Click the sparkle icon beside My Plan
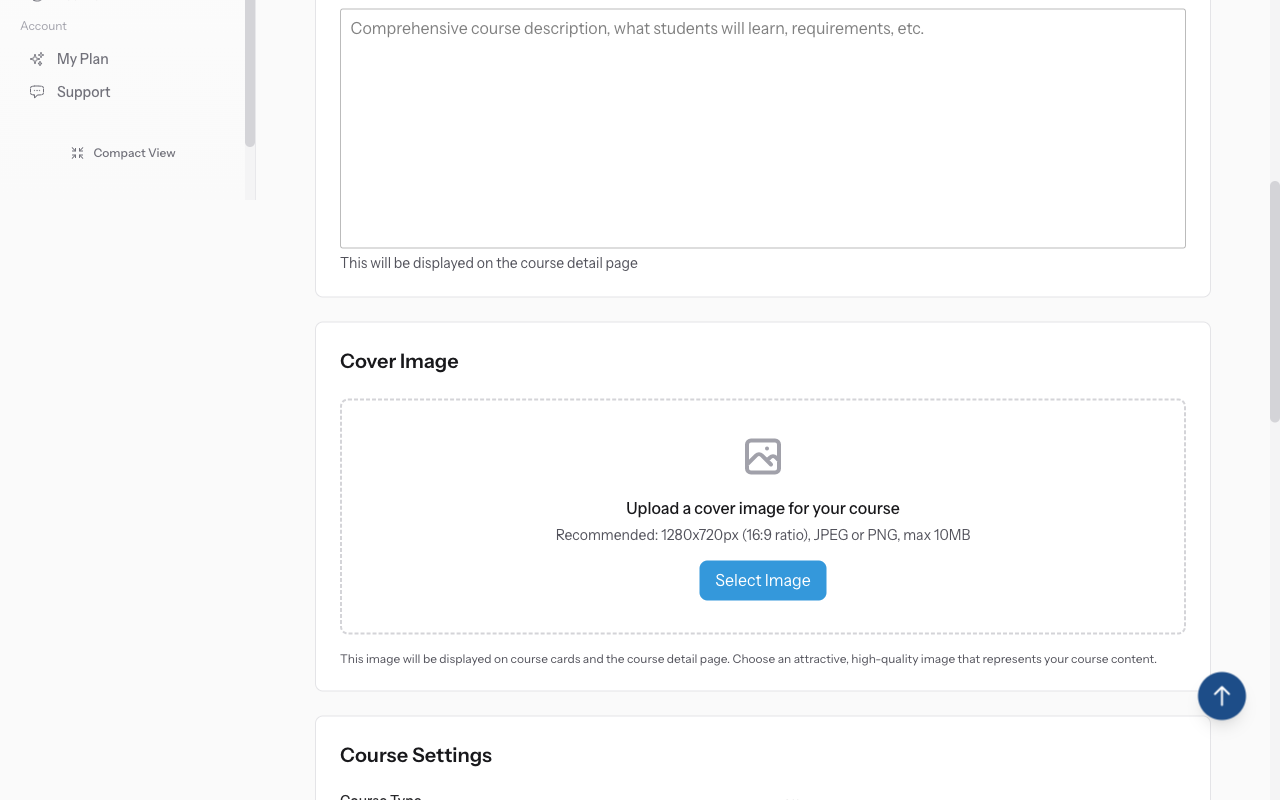The width and height of the screenshot is (1280, 800). pos(37,58)
